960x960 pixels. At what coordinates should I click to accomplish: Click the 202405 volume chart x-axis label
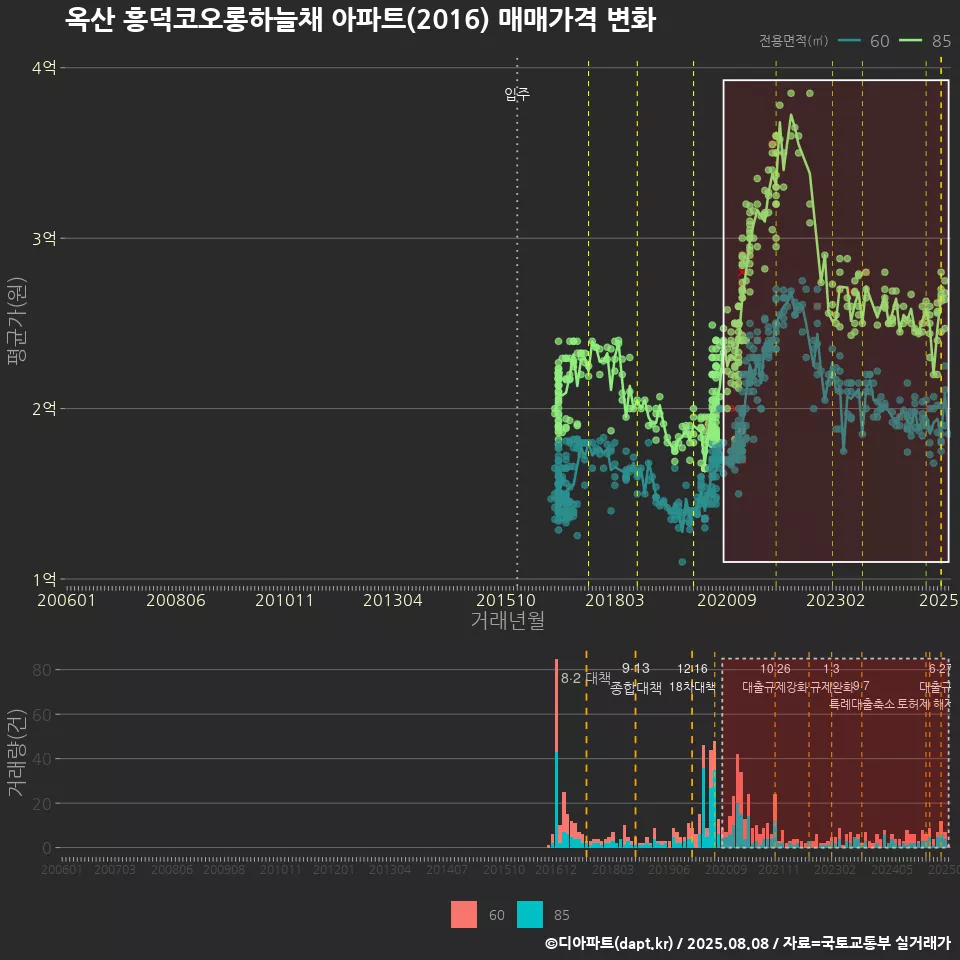tap(891, 869)
